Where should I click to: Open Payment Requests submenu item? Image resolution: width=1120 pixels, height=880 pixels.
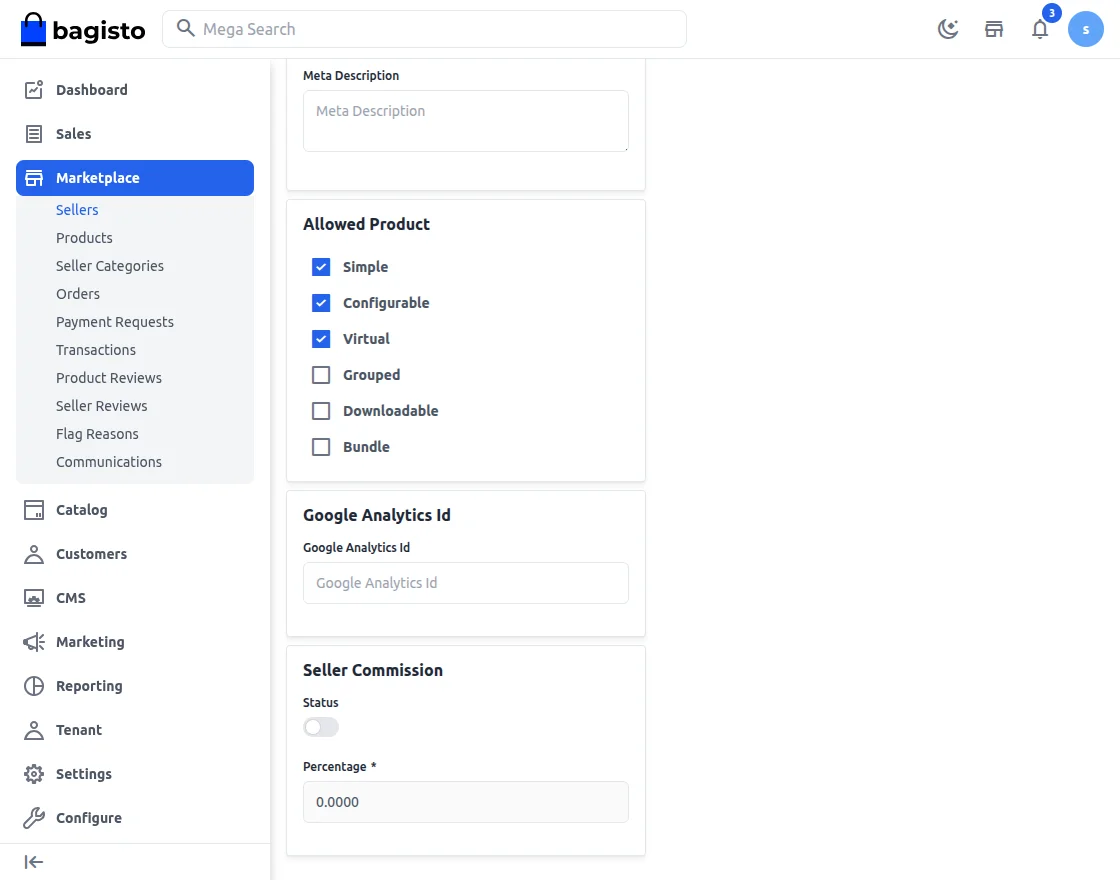pyautogui.click(x=115, y=322)
